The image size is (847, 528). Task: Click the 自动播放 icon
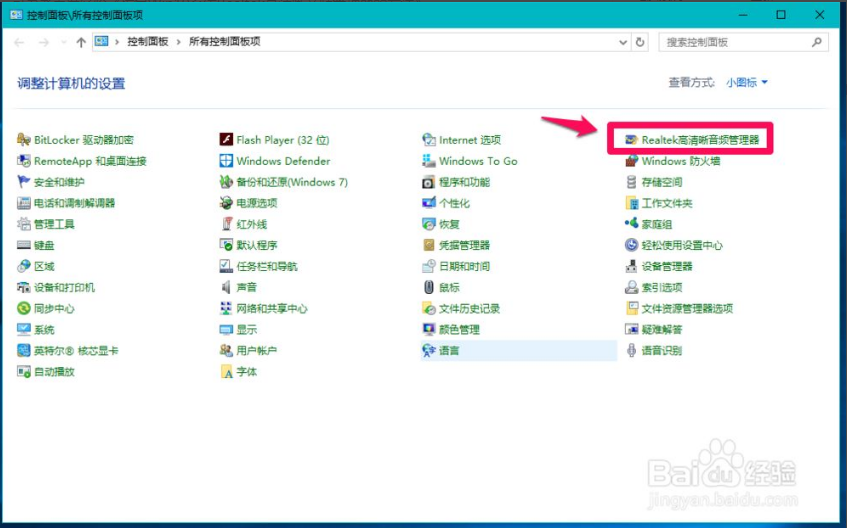(24, 372)
